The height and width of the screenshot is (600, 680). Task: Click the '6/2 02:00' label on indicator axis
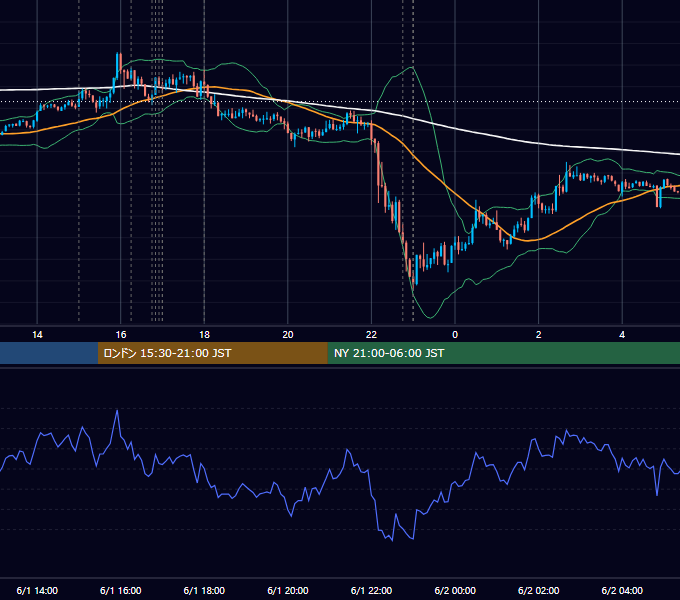[x=539, y=590]
